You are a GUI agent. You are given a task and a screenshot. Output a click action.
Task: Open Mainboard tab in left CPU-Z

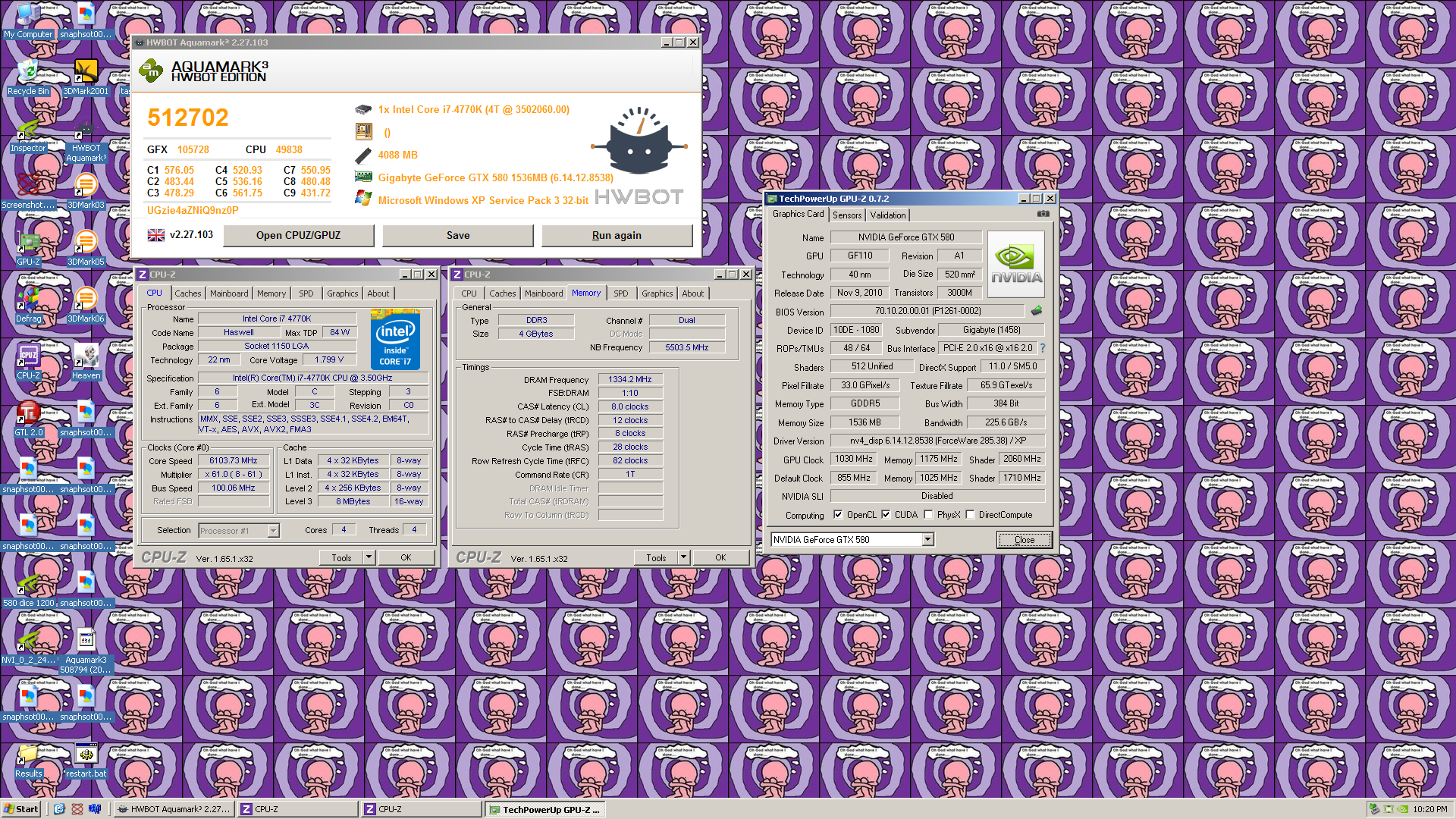click(x=229, y=293)
